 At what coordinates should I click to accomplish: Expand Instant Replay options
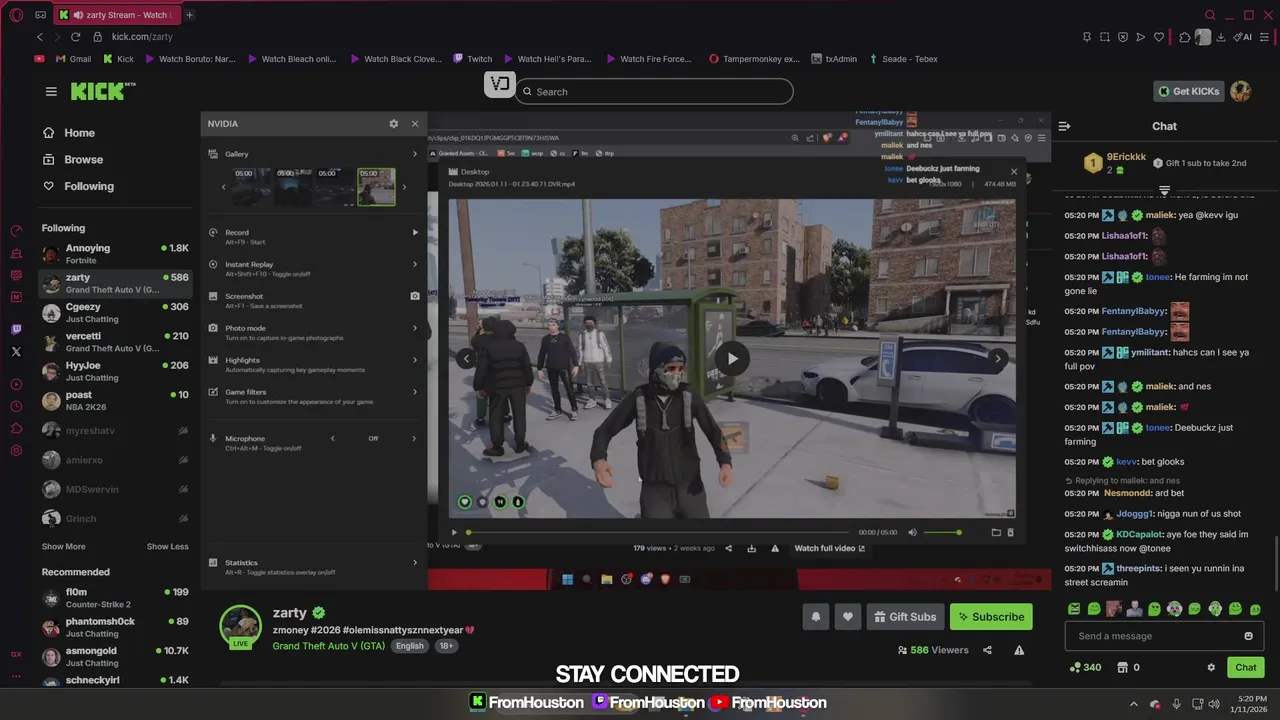[415, 265]
